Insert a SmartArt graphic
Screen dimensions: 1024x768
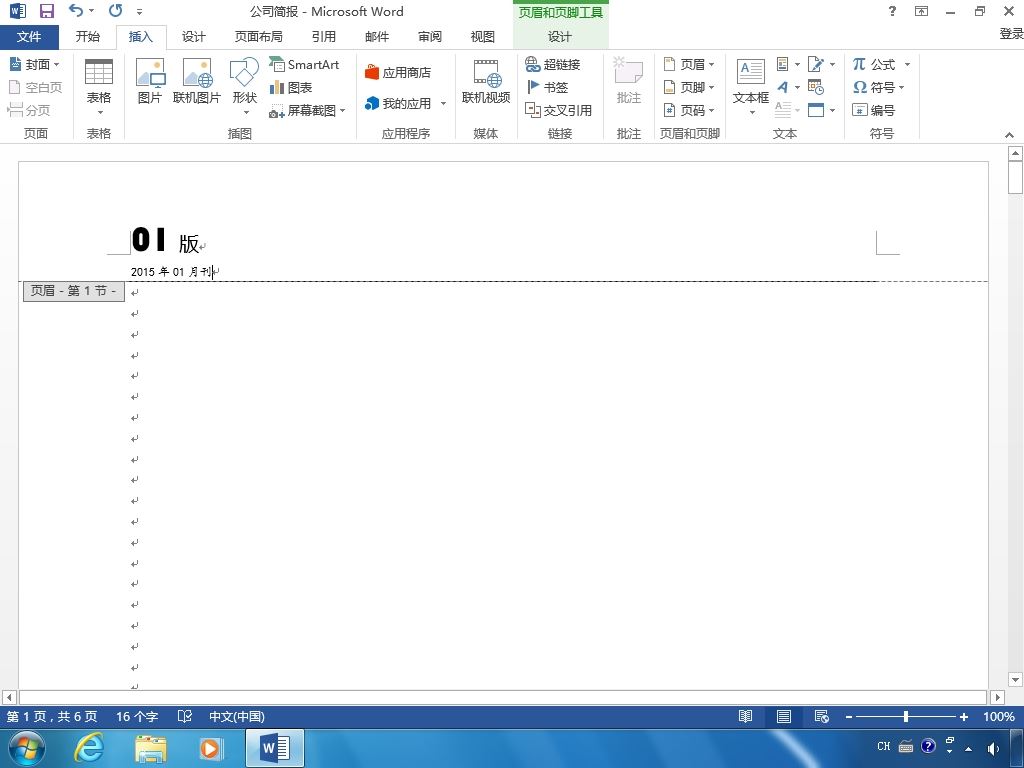pyautogui.click(x=304, y=64)
